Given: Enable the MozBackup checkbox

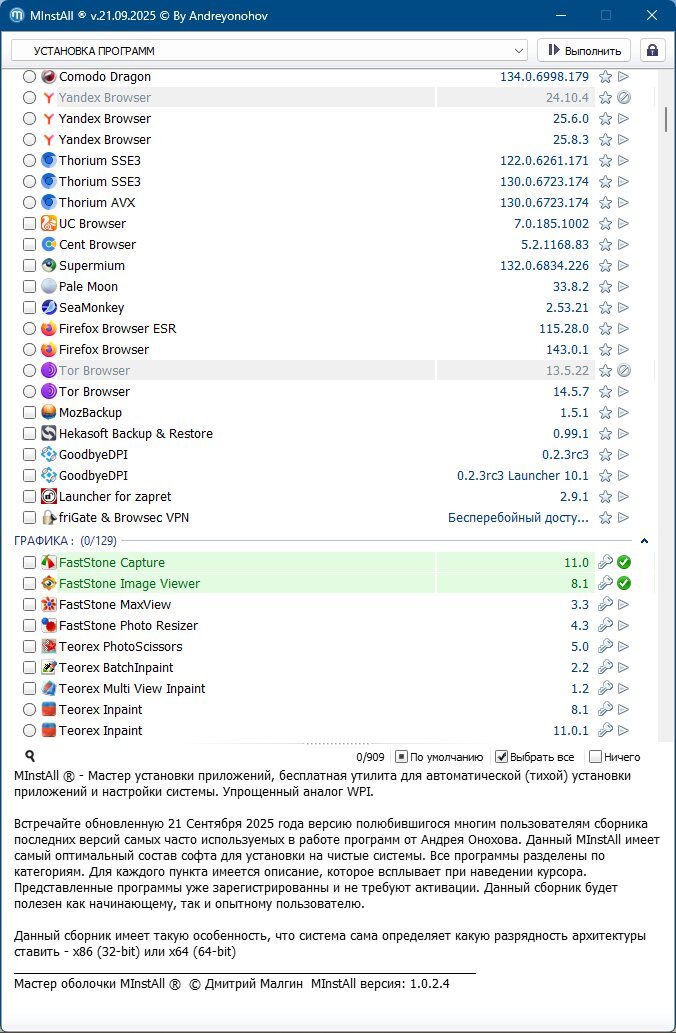Looking at the screenshot, I should click(x=29, y=413).
